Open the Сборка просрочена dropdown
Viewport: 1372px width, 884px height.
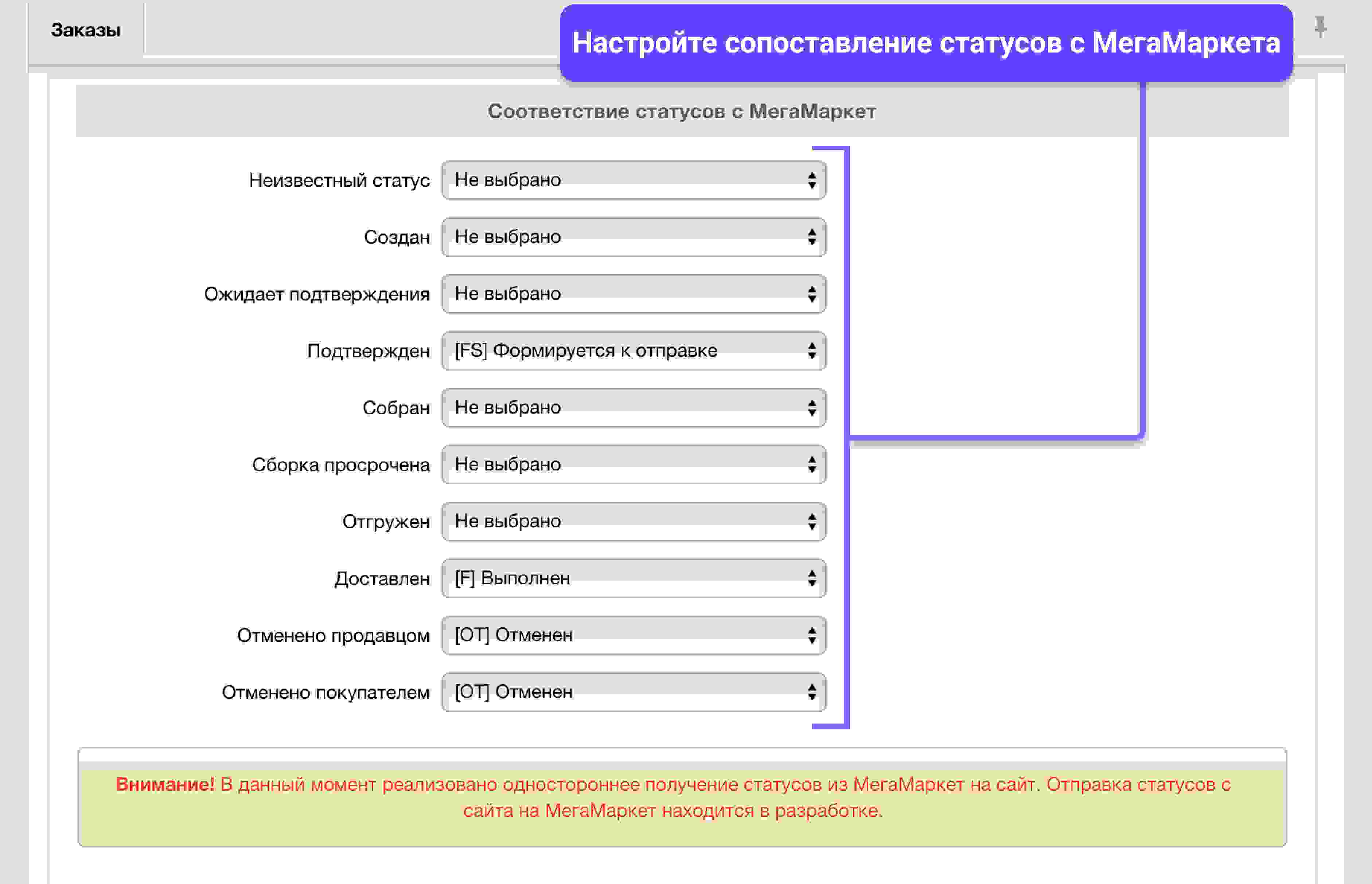634,464
